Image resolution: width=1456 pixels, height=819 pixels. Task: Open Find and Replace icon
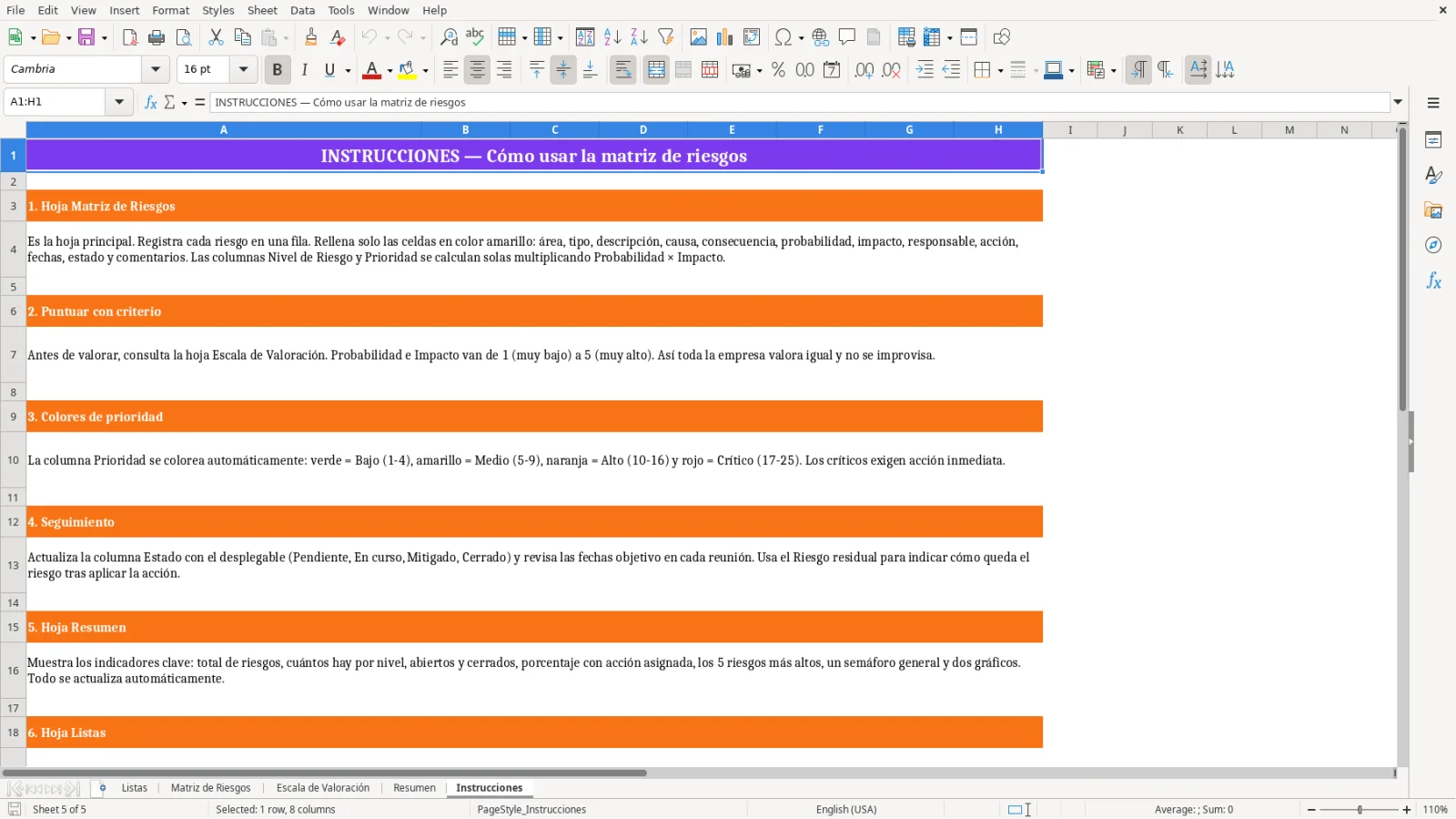[449, 37]
